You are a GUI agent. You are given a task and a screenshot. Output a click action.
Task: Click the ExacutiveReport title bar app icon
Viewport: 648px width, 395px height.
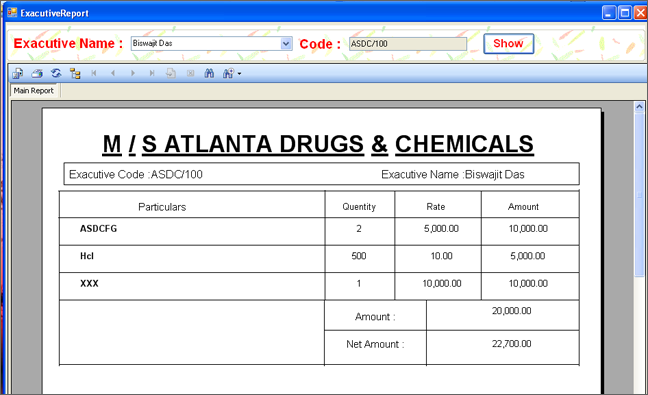12,13
